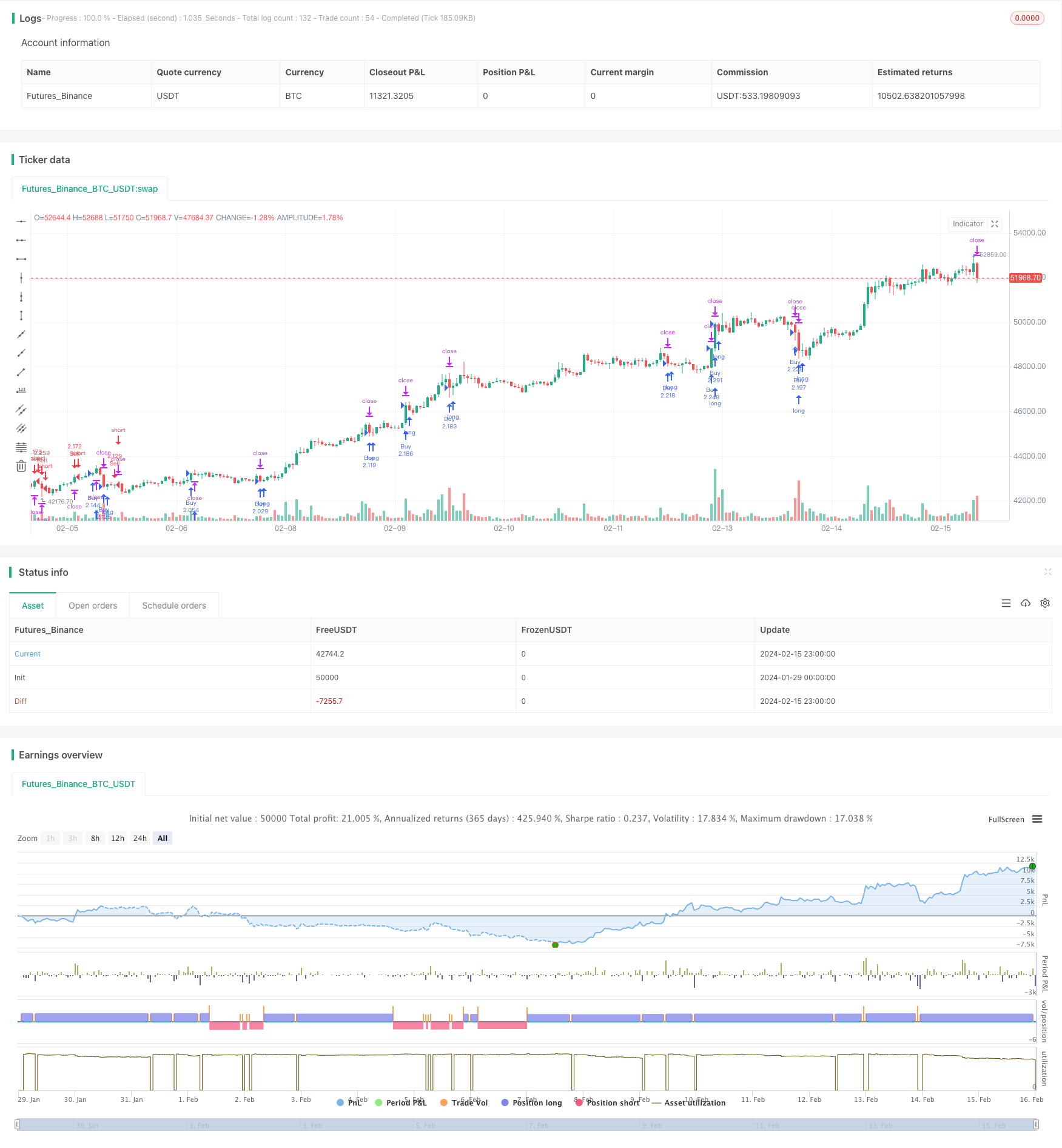Click the Estimated returns value 10502.638201057998
The width and height of the screenshot is (1062, 1148).
(x=921, y=96)
